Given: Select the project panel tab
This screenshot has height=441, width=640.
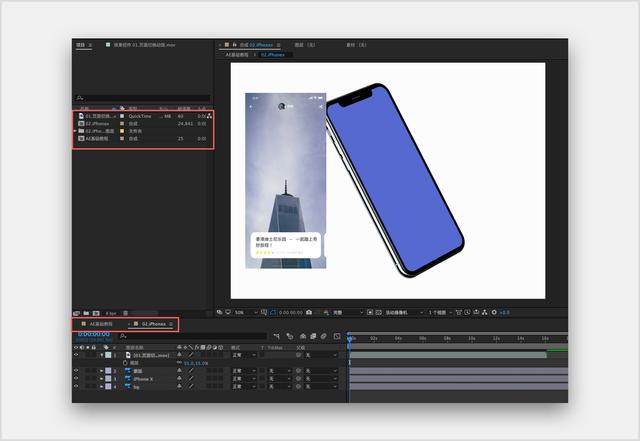Looking at the screenshot, I should click(x=84, y=45).
